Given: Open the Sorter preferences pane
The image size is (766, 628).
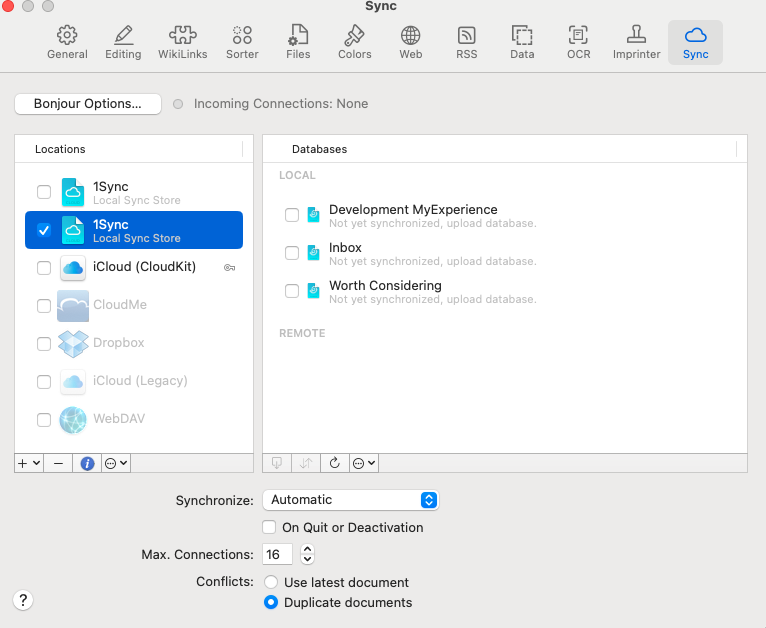Looking at the screenshot, I should tap(242, 42).
